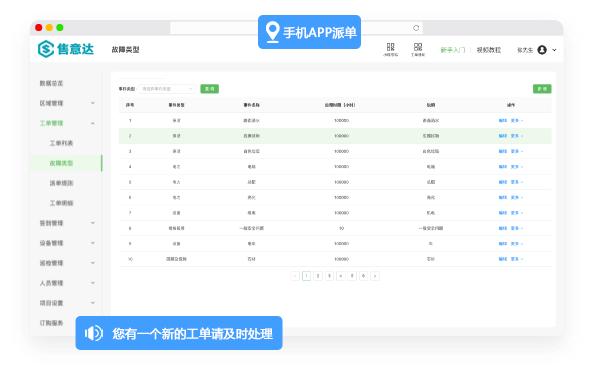This screenshot has width=594, height=376.
Task: Select page 1 in pagination
Action: (x=306, y=276)
